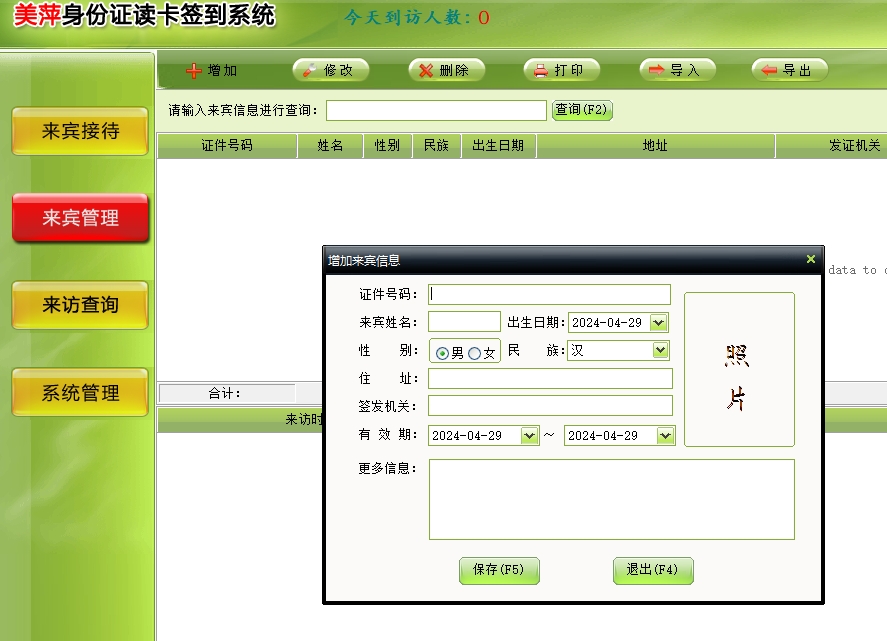Image resolution: width=887 pixels, height=641 pixels.
Task: Click the 删除 (Delete) toolbar button
Action: (446, 70)
